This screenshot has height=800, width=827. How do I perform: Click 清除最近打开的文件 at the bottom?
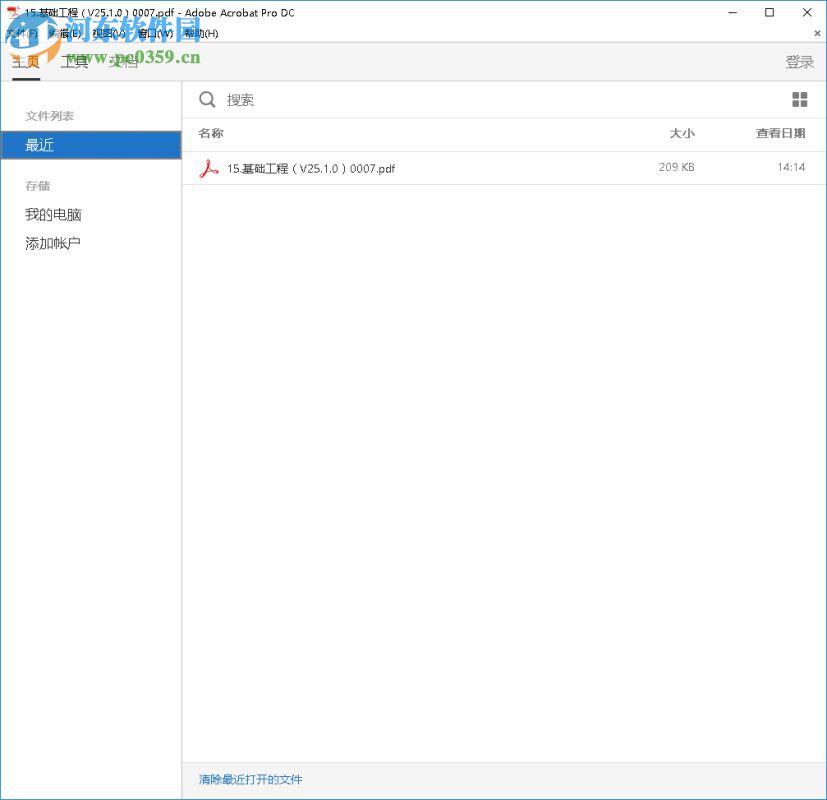(x=249, y=780)
